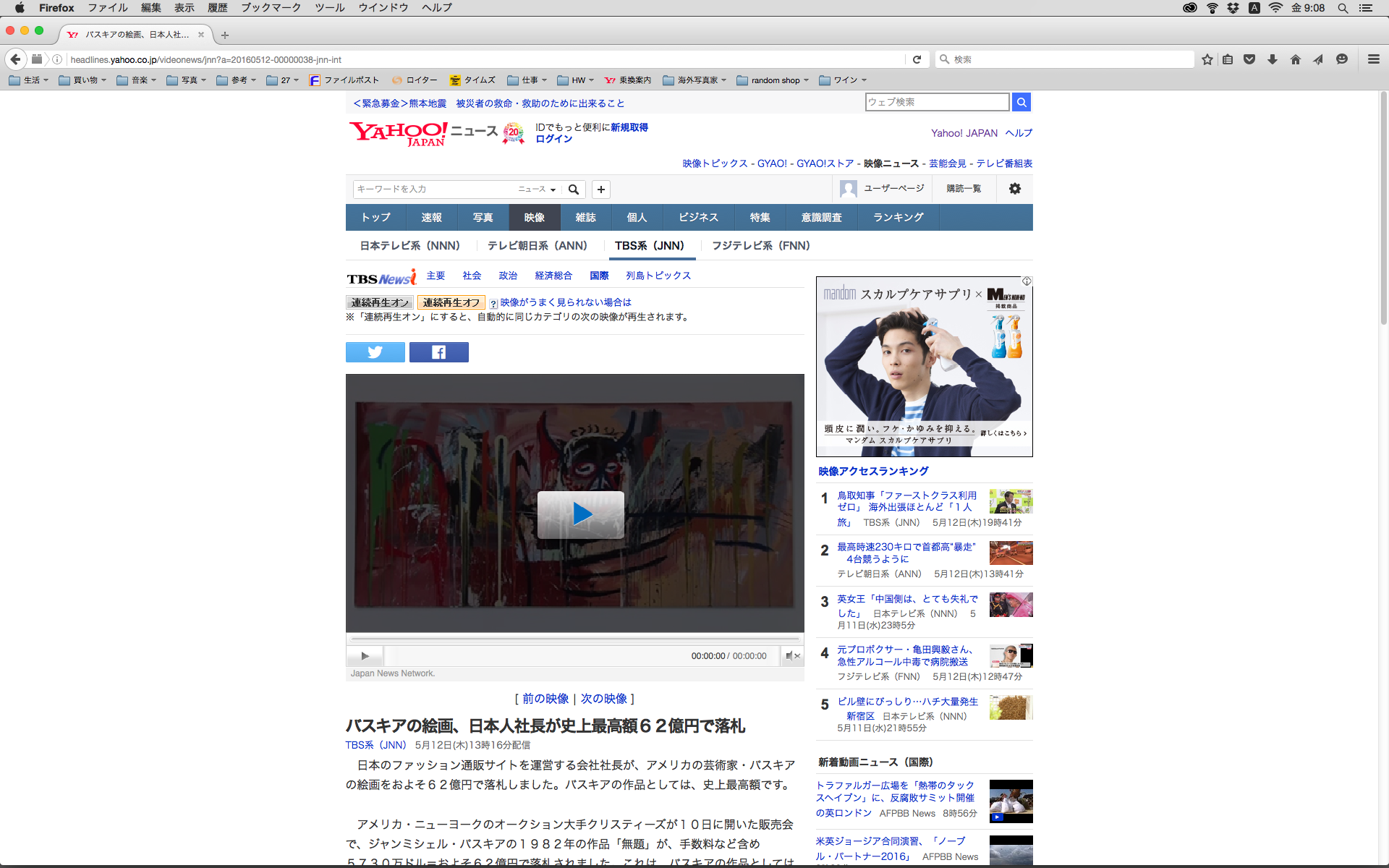The width and height of the screenshot is (1389, 868).
Task: Play the video using the center play button
Action: pyautogui.click(x=580, y=514)
